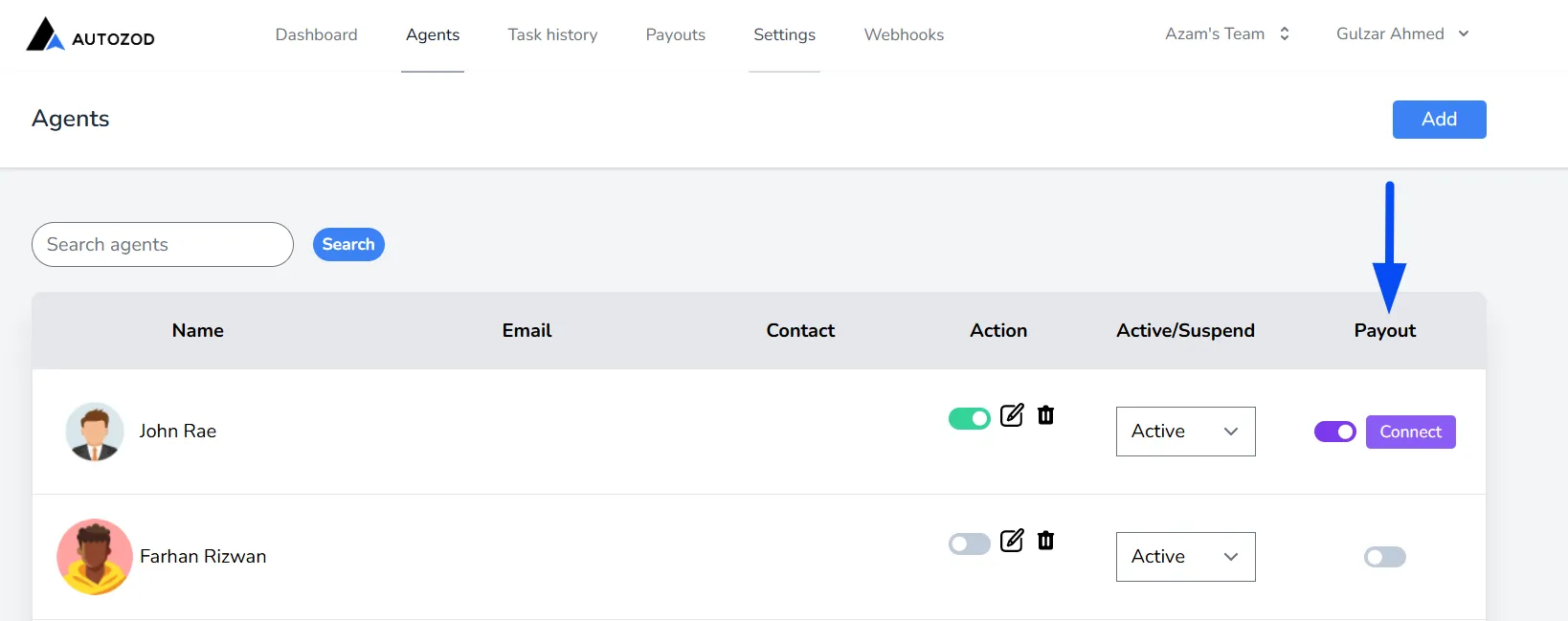
Task: Enable payout toggle for Farhan Rizwan
Action: 1385,557
